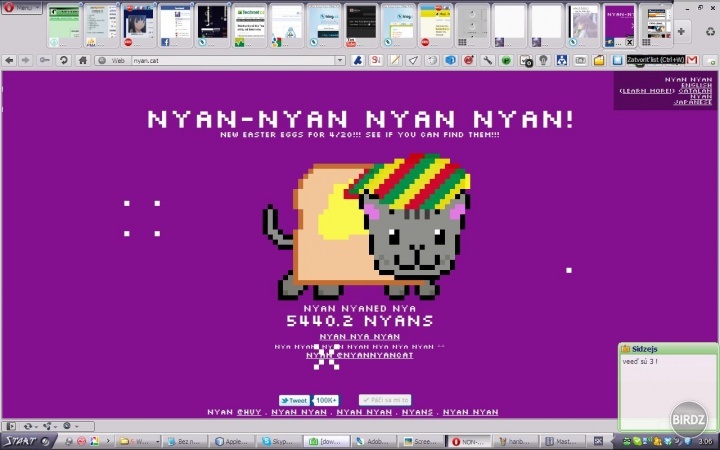This screenshot has height=450, width=720.
Task: Open Skype from the taskbar
Action: tap(277, 442)
